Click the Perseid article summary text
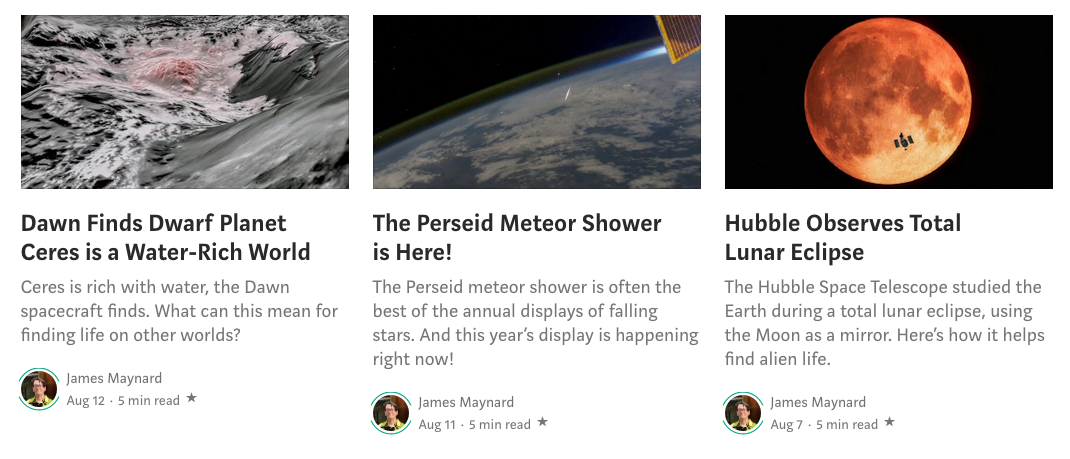The width and height of the screenshot is (1070, 459). coord(535,323)
